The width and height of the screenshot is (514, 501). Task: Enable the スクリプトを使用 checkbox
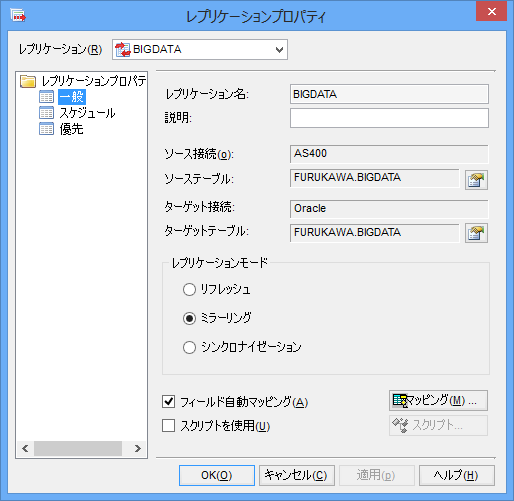tap(169, 426)
